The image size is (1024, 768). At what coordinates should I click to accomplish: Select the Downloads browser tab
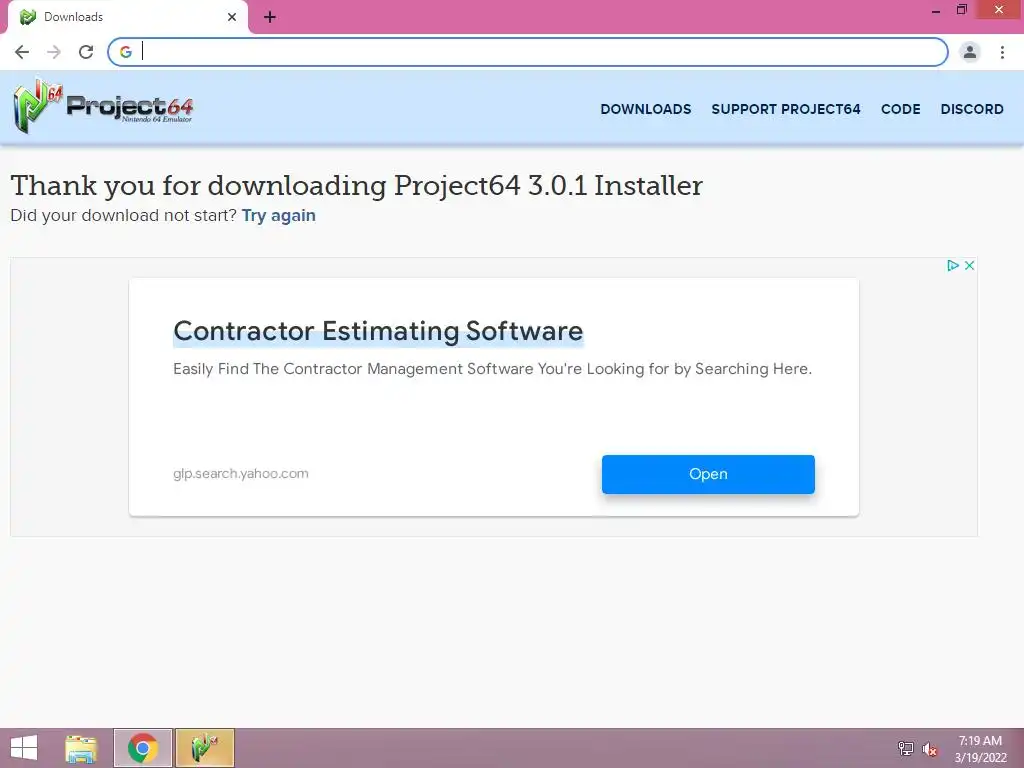click(x=128, y=17)
